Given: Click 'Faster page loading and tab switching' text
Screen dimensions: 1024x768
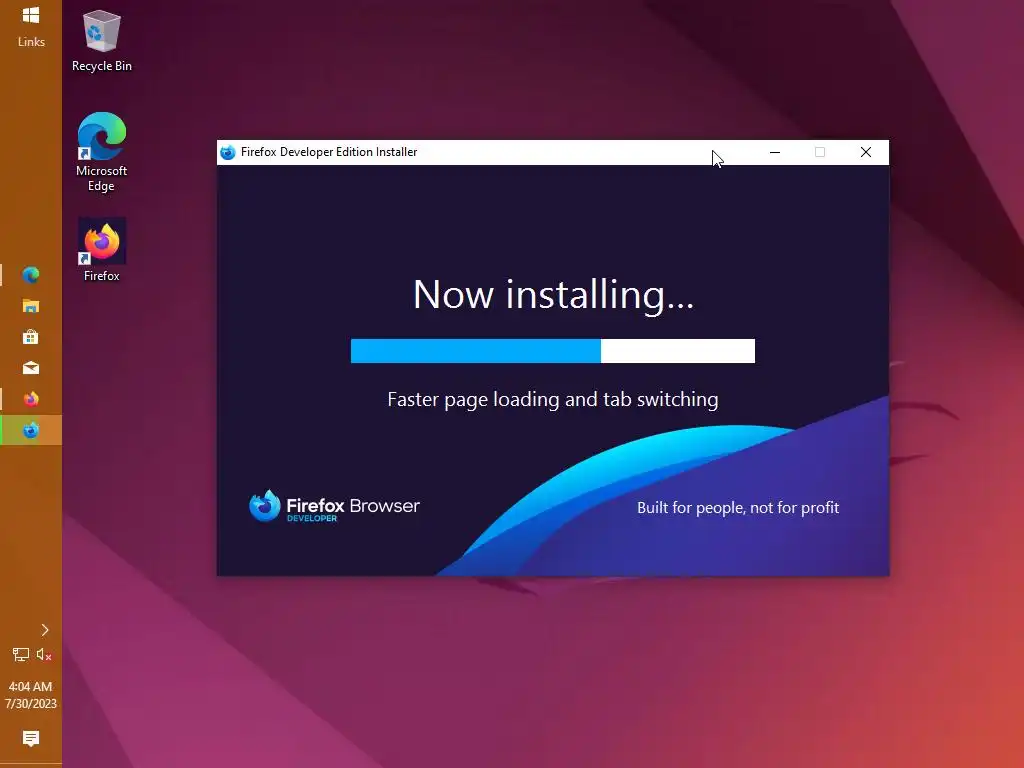Looking at the screenshot, I should 552,400.
